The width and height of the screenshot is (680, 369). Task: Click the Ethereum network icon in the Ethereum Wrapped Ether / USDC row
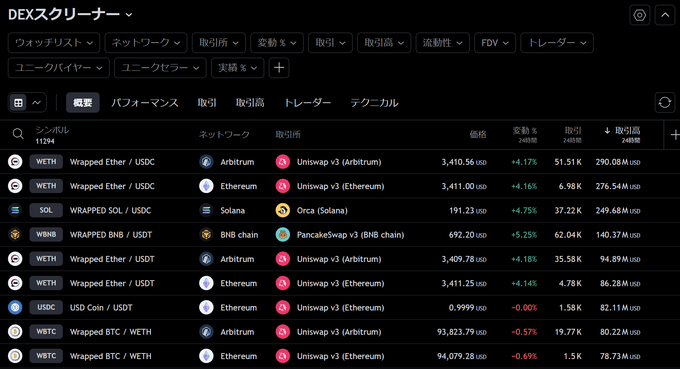[x=206, y=186]
